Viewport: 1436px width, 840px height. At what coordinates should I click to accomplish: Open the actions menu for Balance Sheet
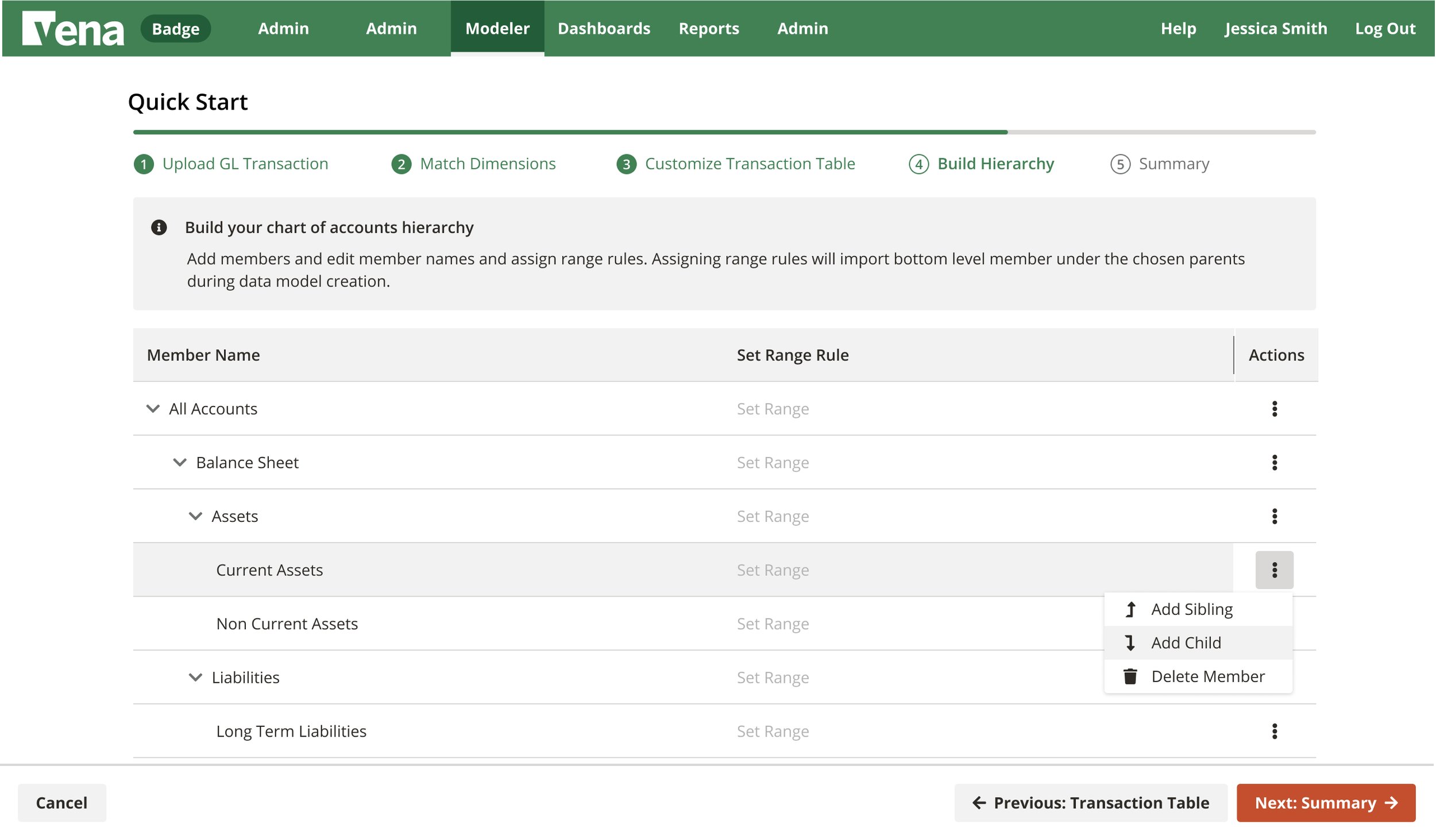pyautogui.click(x=1275, y=462)
